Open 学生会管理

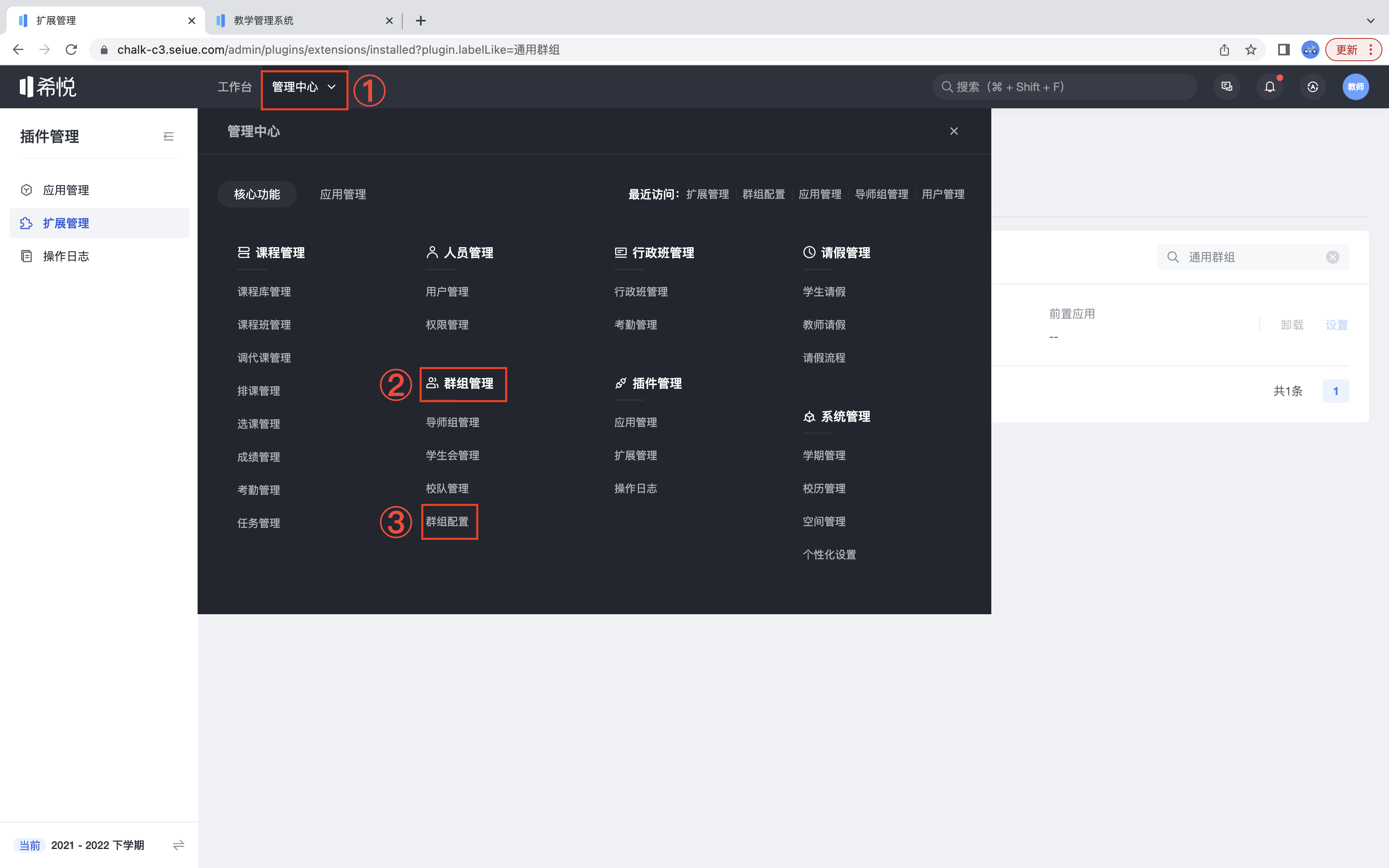tap(452, 455)
